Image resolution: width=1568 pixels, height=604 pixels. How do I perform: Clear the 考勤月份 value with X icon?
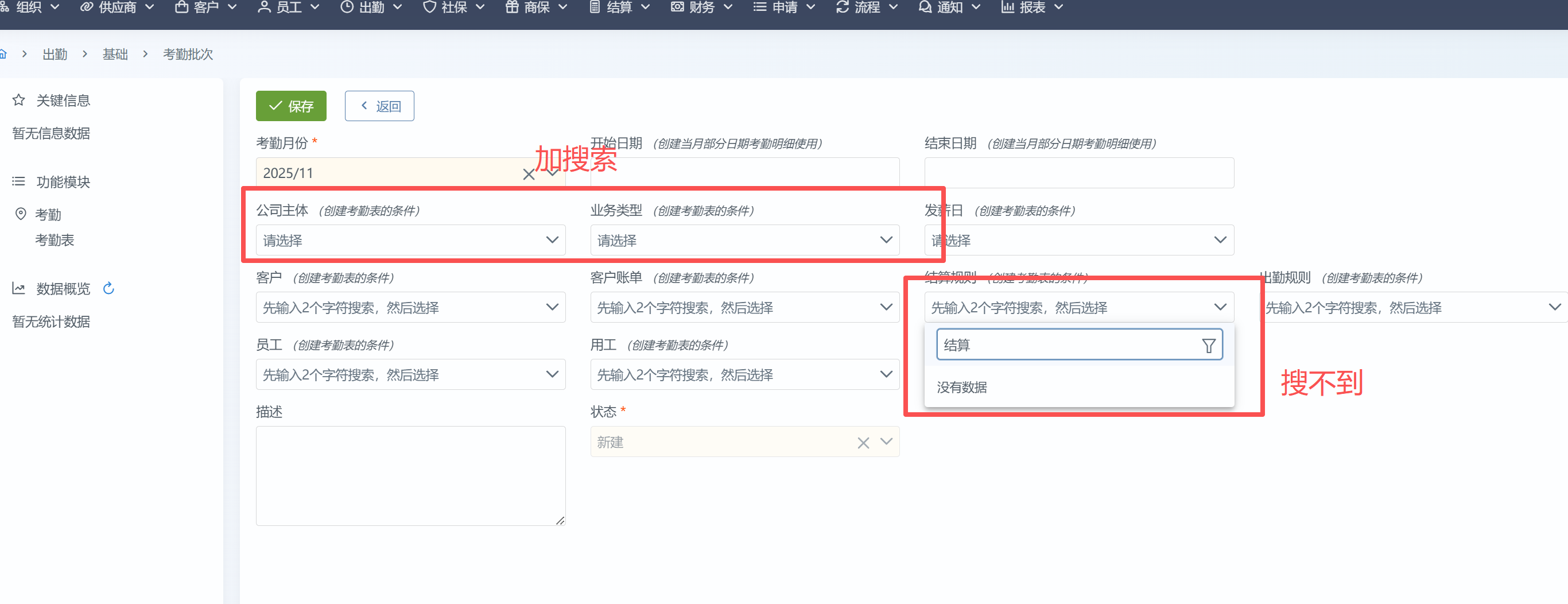point(529,174)
